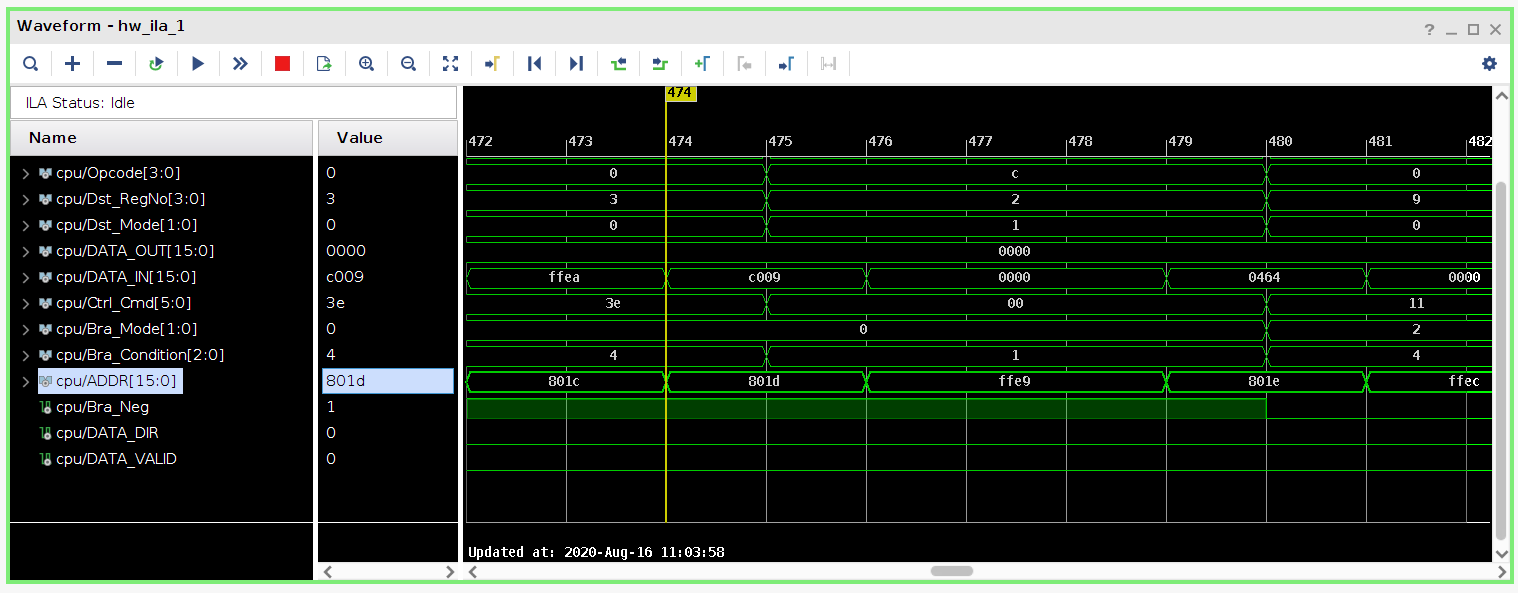
Task: Click the Remove probe minus icon
Action: click(114, 64)
